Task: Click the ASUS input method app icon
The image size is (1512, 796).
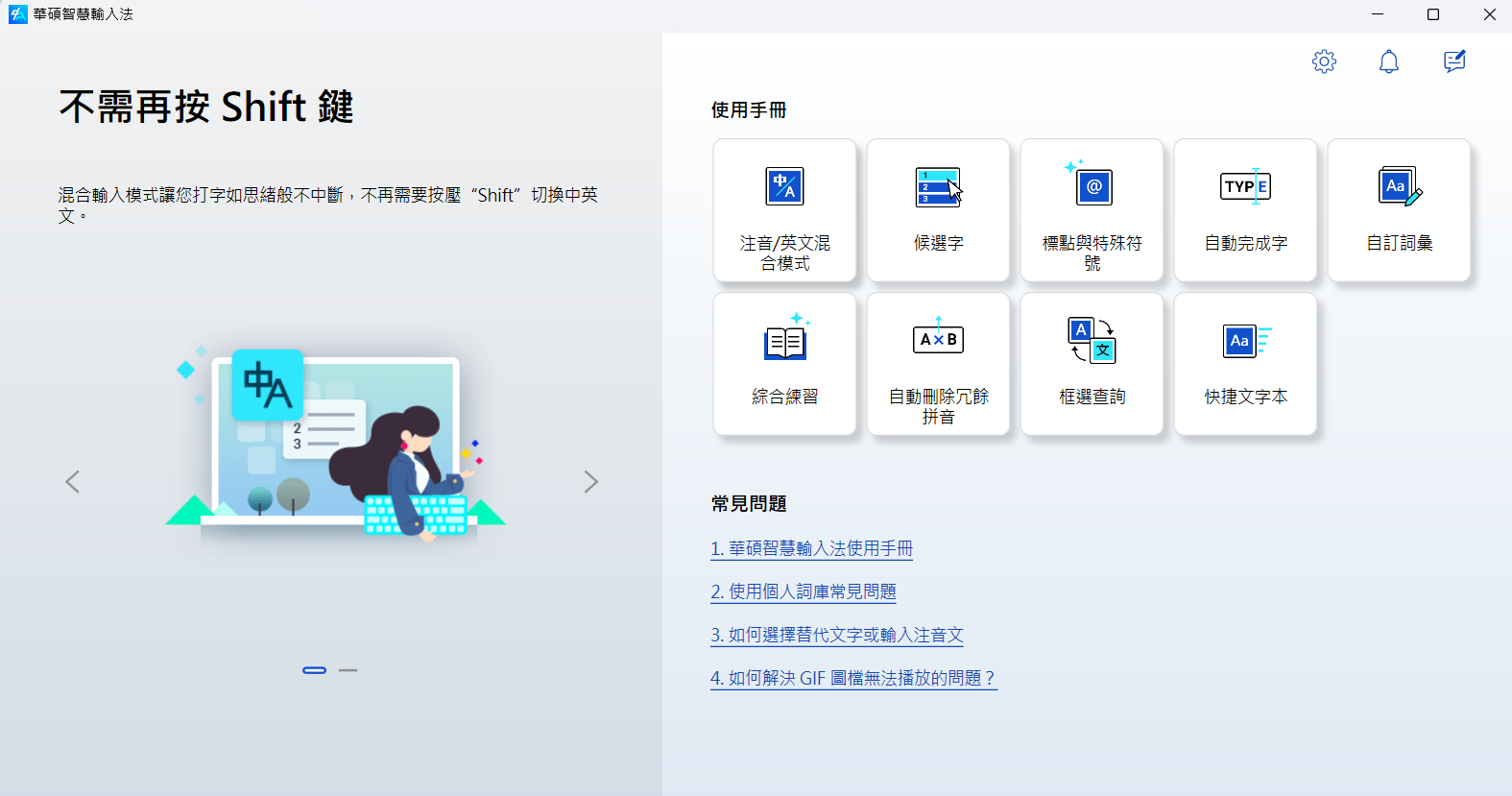Action: (18, 14)
